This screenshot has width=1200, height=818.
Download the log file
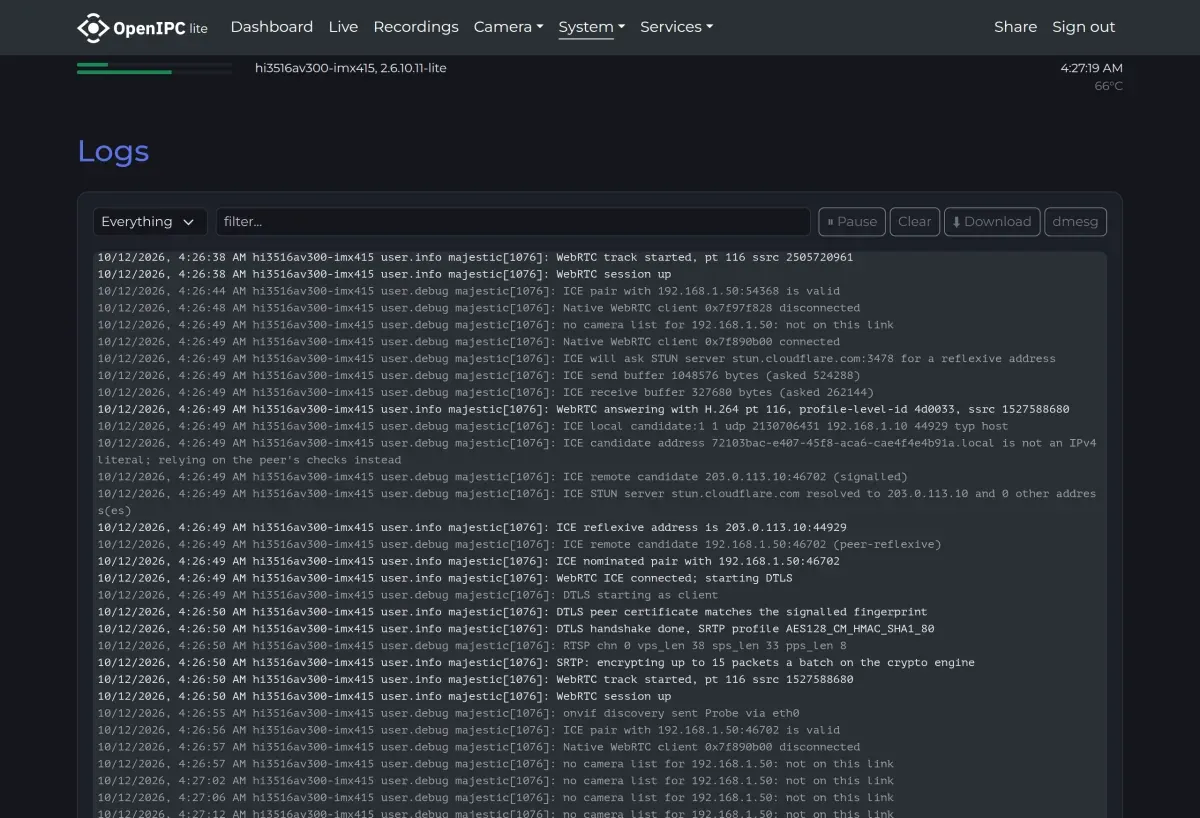(992, 222)
